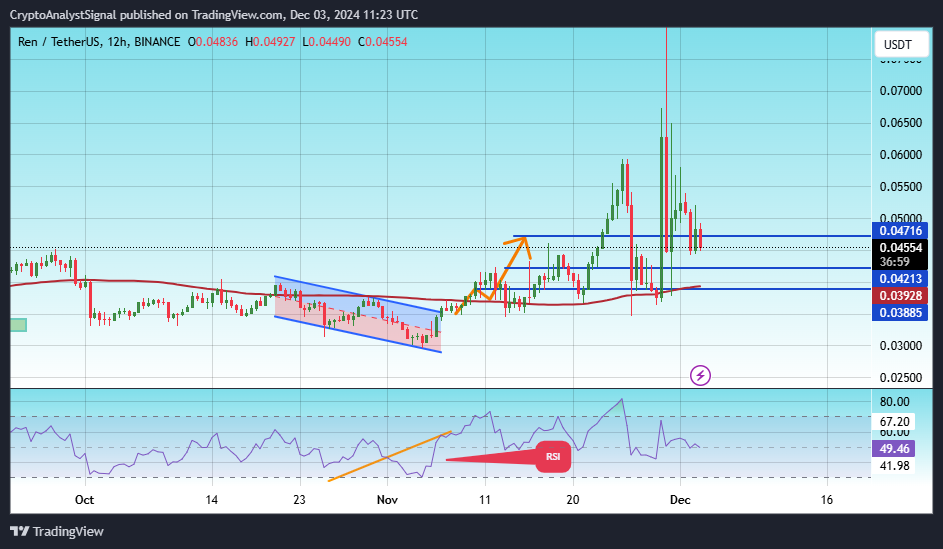This screenshot has width=943, height=549.
Task: Click the red 0.03928 moving average label
Action: (900, 296)
